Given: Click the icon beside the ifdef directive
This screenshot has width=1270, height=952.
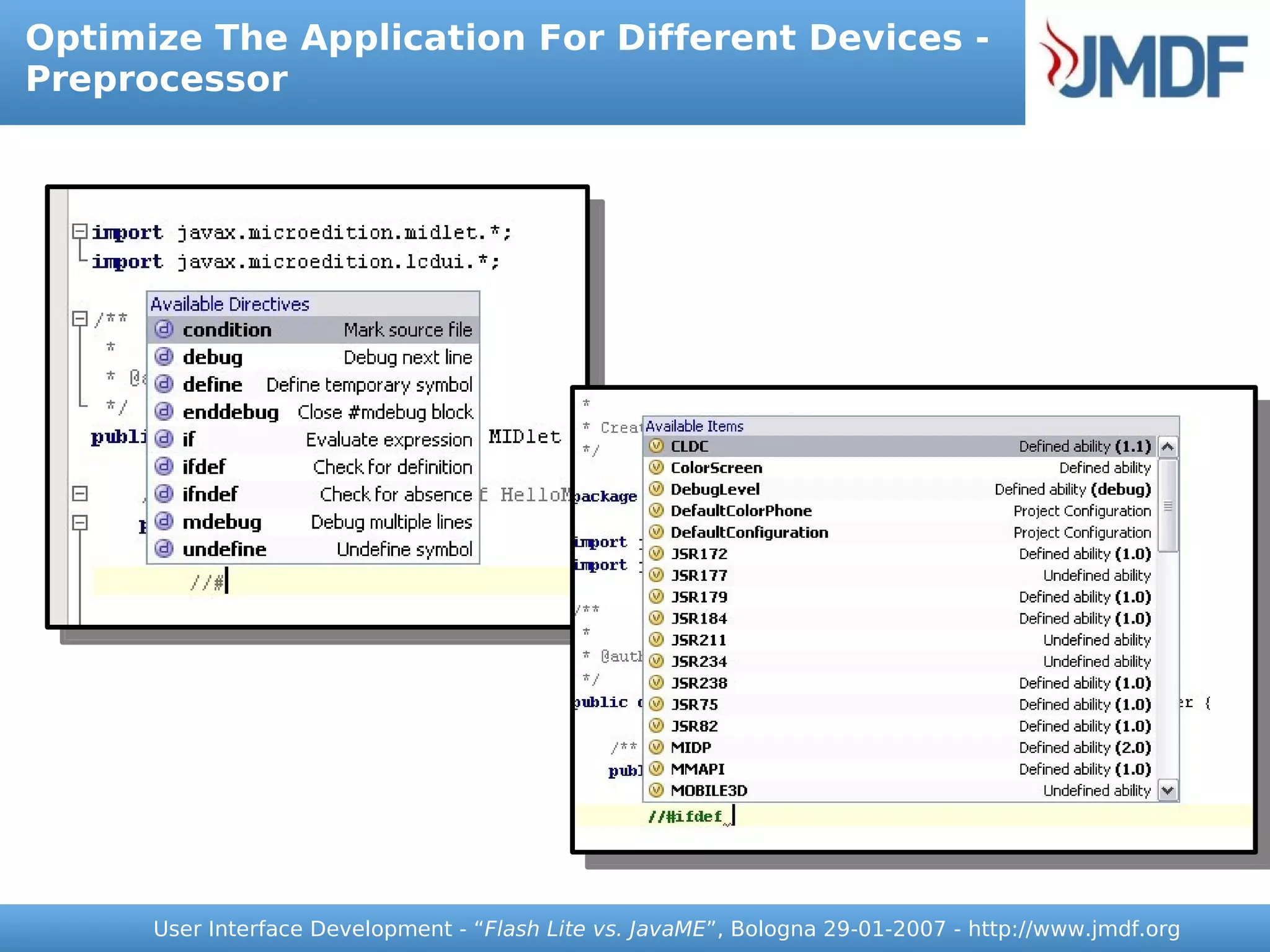Looking at the screenshot, I should pyautogui.click(x=164, y=465).
